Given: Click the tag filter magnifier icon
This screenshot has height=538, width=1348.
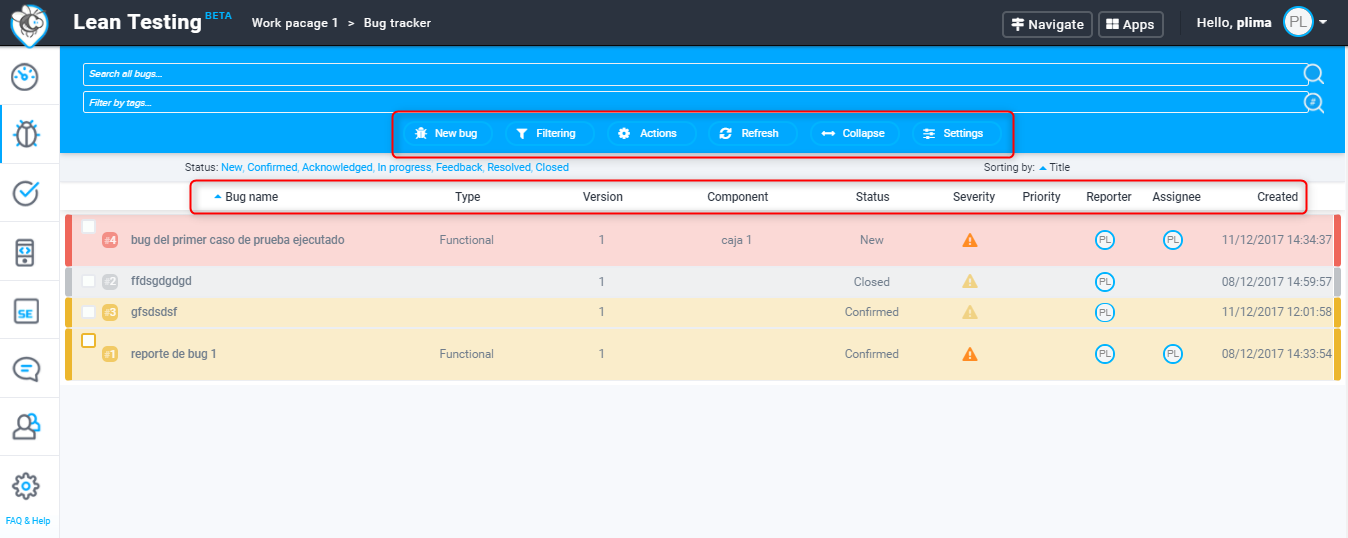Looking at the screenshot, I should coord(1313,102).
